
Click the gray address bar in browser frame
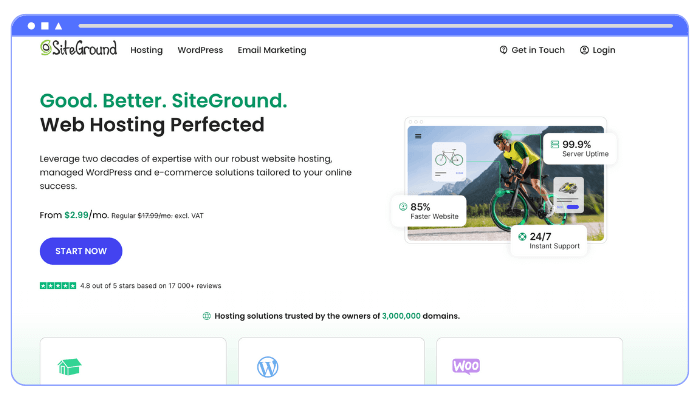376,26
